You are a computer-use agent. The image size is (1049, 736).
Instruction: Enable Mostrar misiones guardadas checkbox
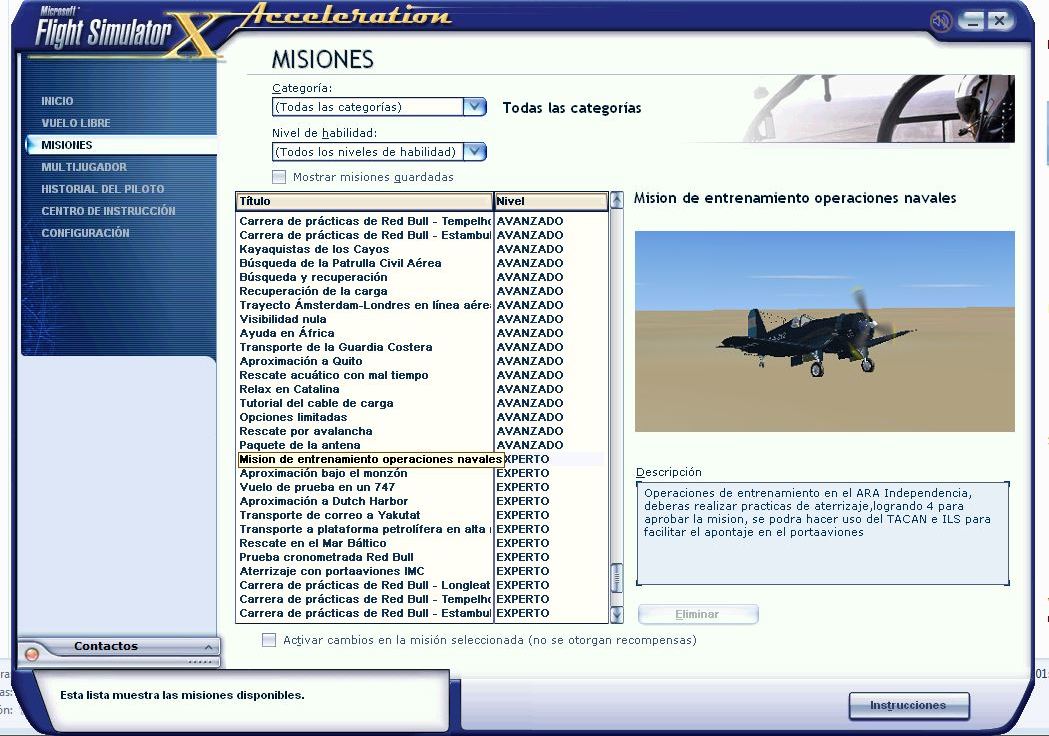[279, 177]
